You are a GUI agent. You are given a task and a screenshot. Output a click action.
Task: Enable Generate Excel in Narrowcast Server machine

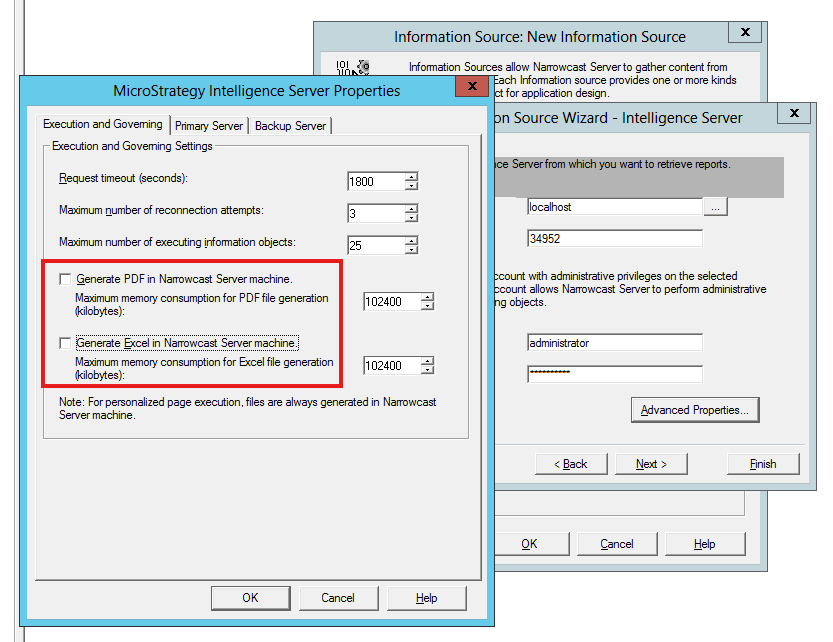point(65,343)
